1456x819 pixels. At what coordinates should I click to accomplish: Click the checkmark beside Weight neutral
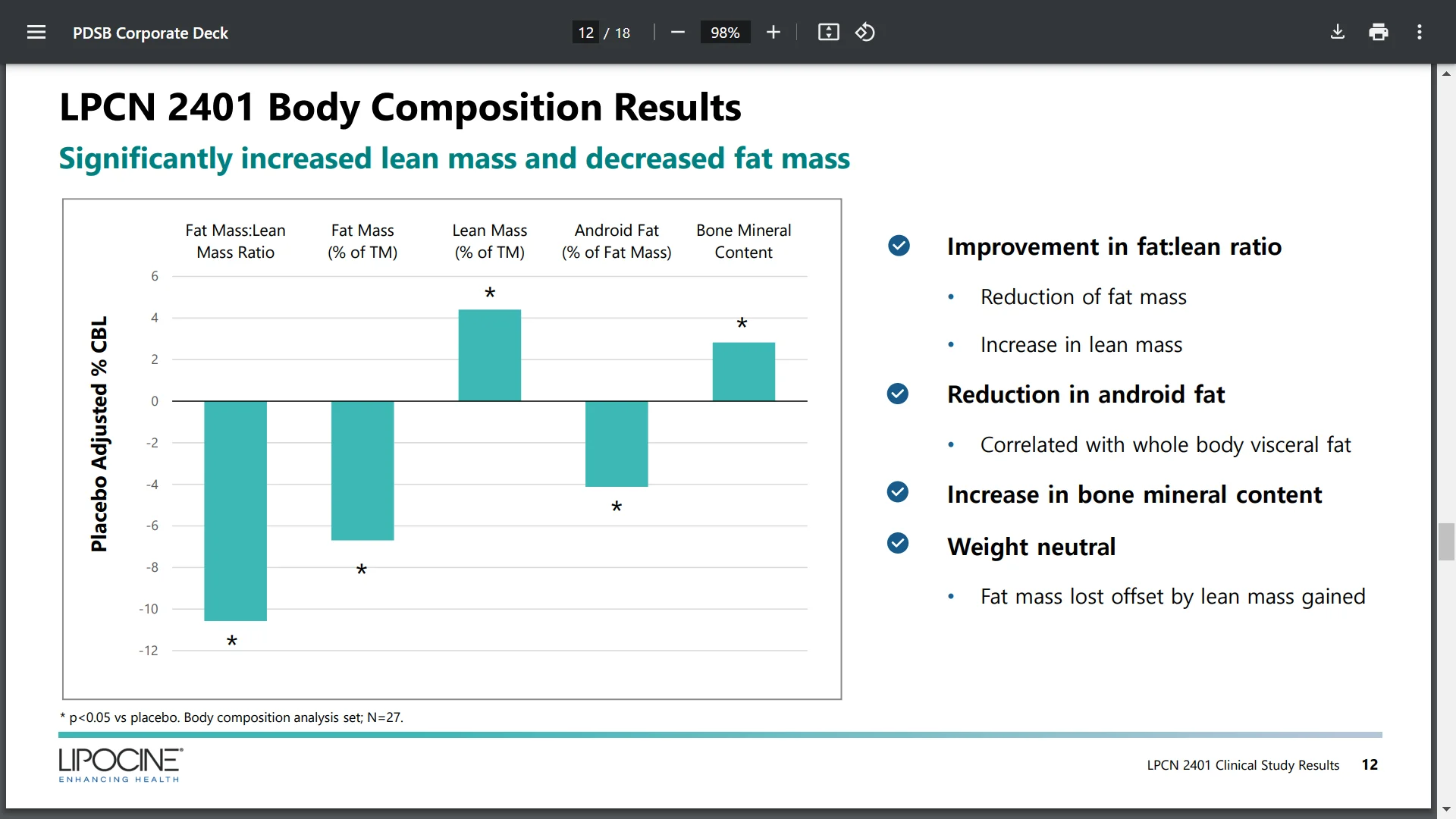(x=898, y=543)
